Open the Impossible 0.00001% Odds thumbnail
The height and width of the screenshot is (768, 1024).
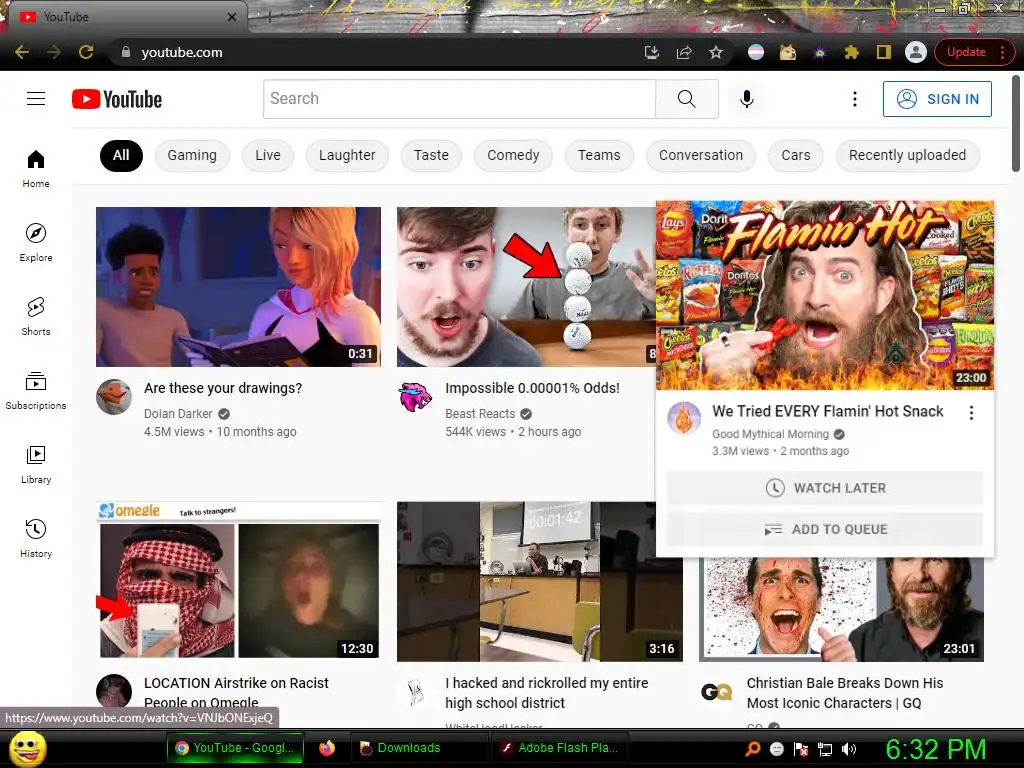pyautogui.click(x=526, y=287)
